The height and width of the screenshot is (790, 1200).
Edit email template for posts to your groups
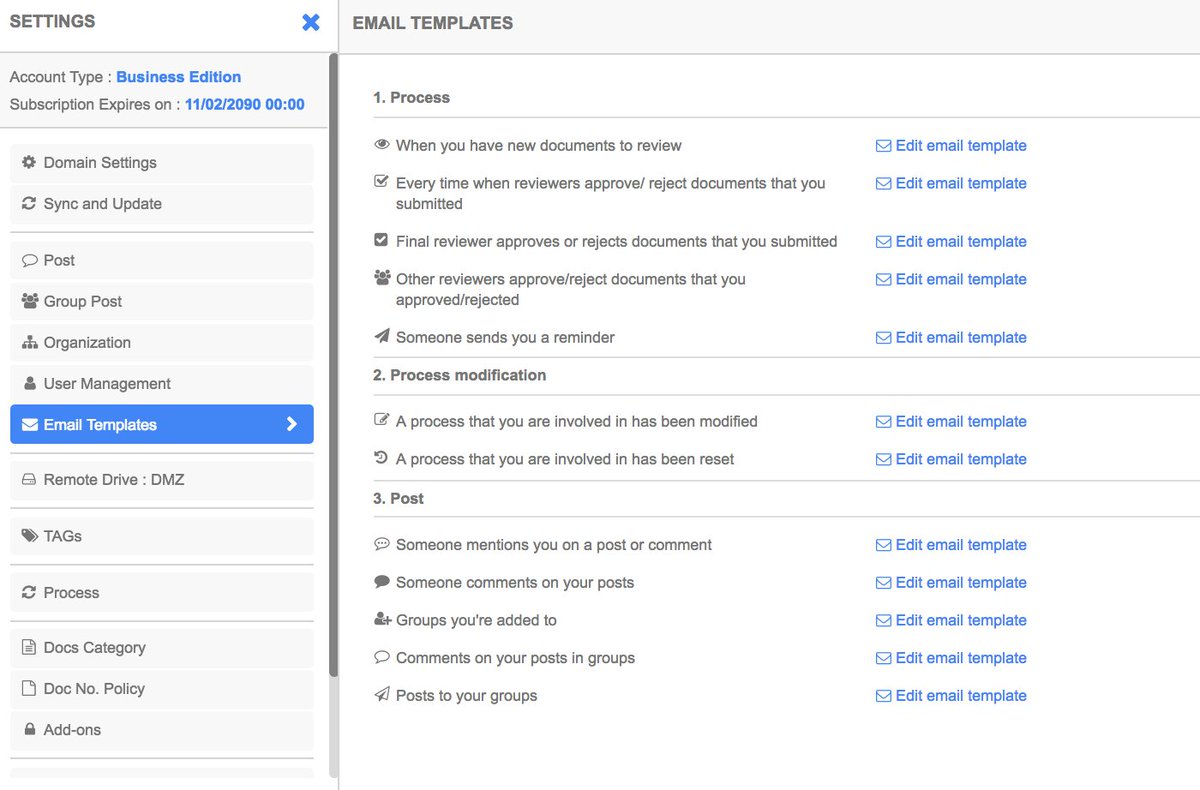pos(951,695)
